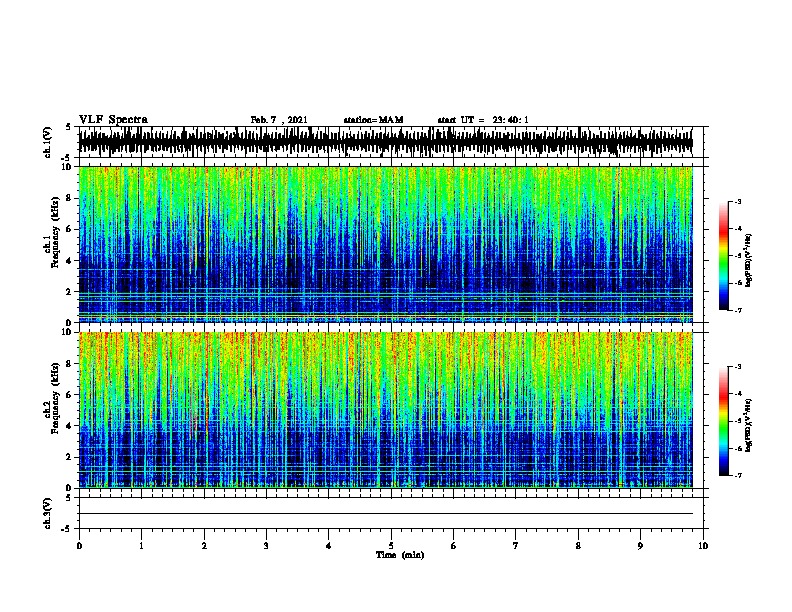
Task: Click the ch.1 spectrogram color scale bar
Action: tap(724, 256)
